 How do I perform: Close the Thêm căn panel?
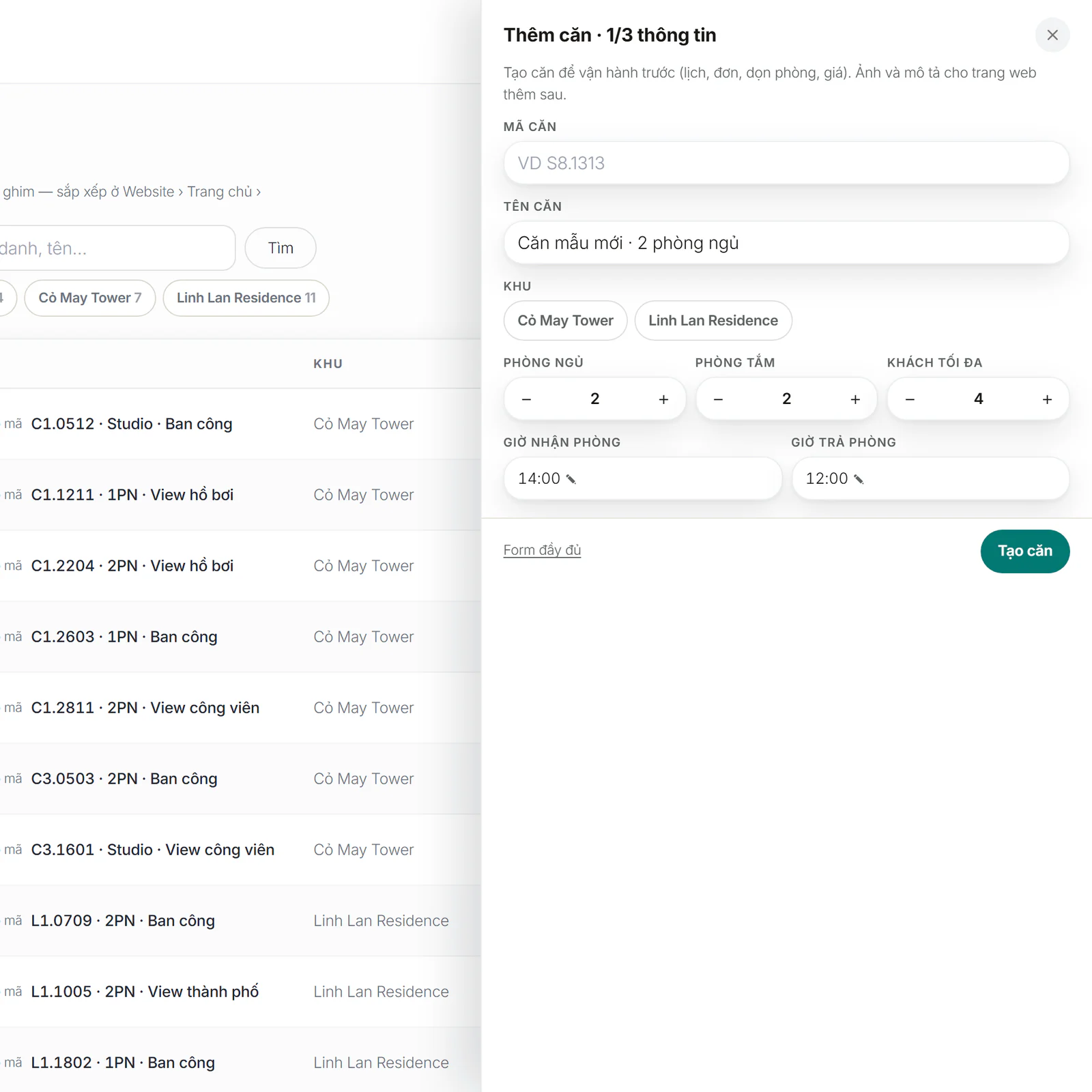(1052, 35)
